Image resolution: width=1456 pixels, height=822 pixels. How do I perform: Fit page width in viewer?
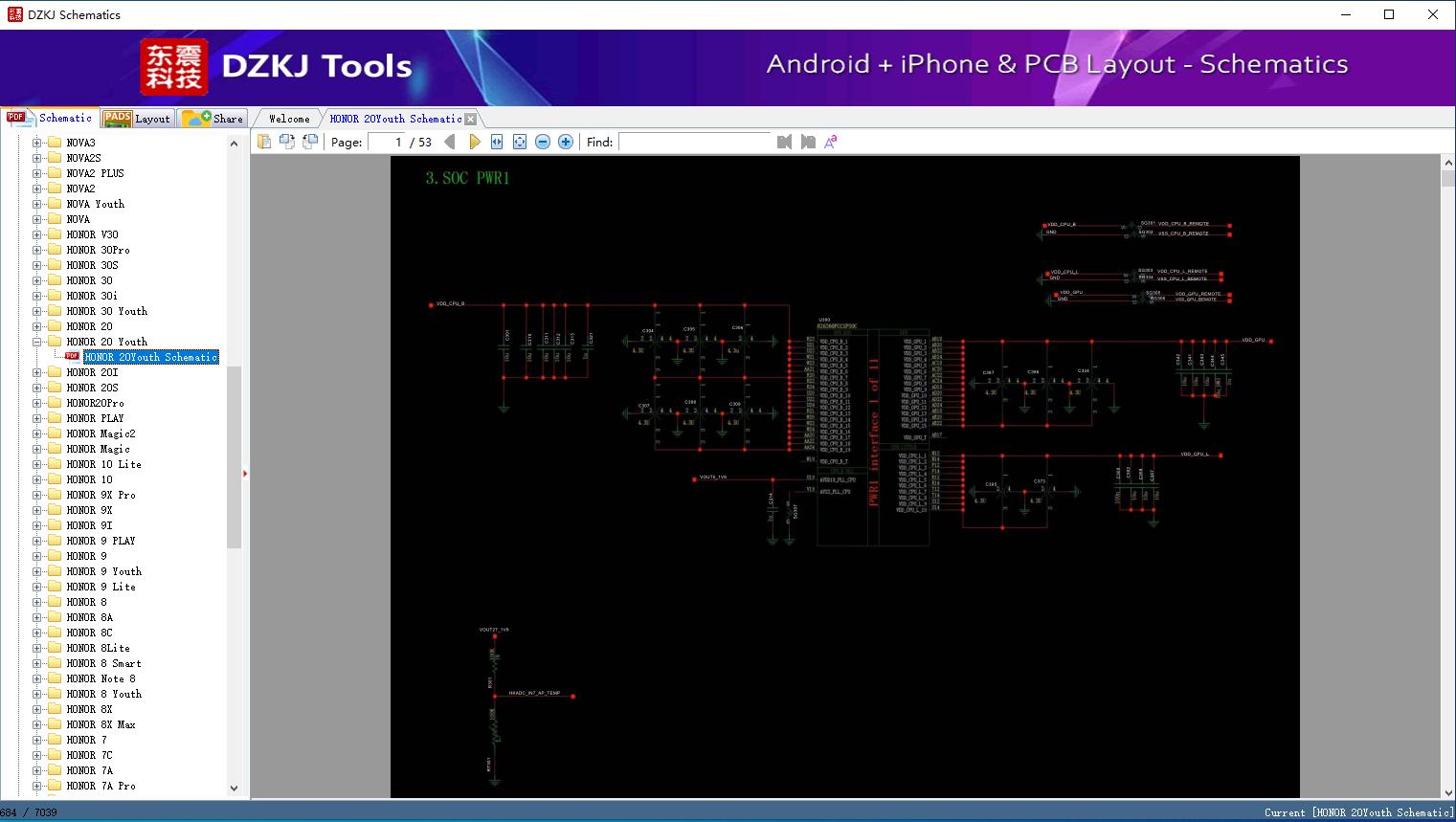(x=497, y=142)
